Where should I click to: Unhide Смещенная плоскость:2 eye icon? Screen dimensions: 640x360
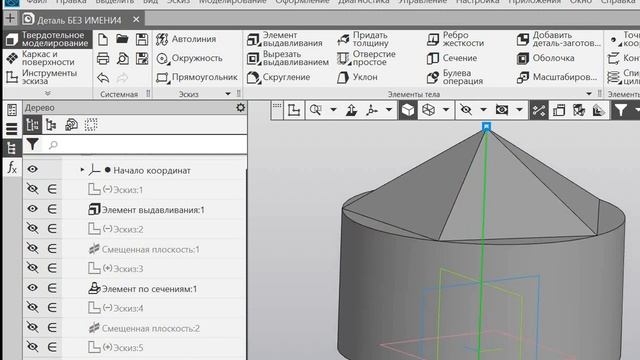(33, 327)
